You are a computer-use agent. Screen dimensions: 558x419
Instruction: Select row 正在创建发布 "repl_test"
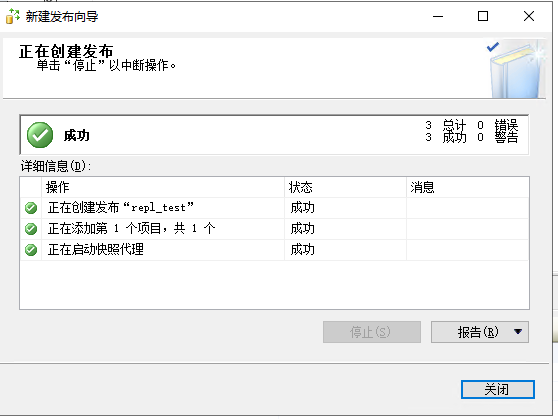click(x=274, y=208)
